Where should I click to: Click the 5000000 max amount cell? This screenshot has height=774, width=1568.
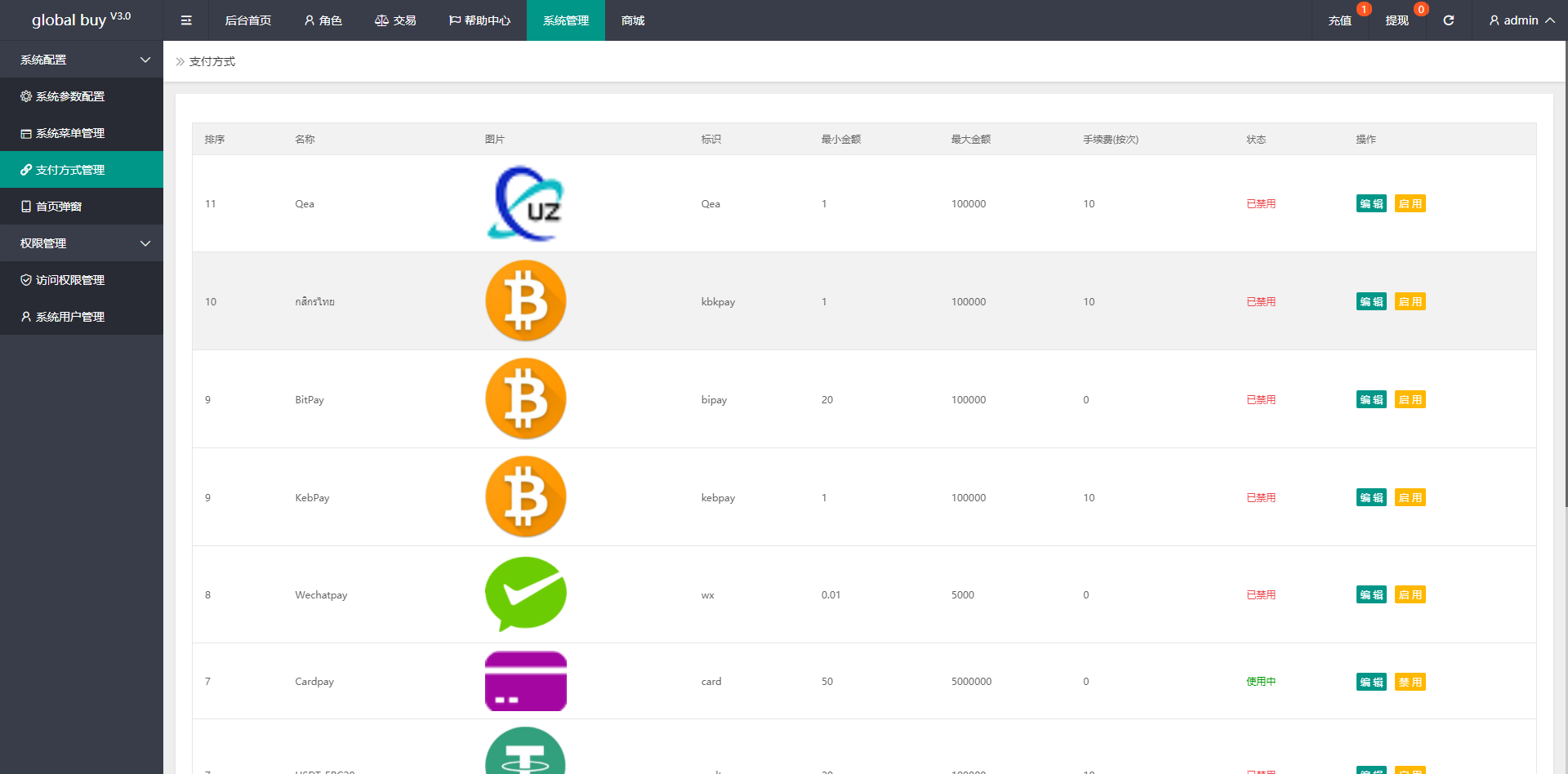coord(971,682)
